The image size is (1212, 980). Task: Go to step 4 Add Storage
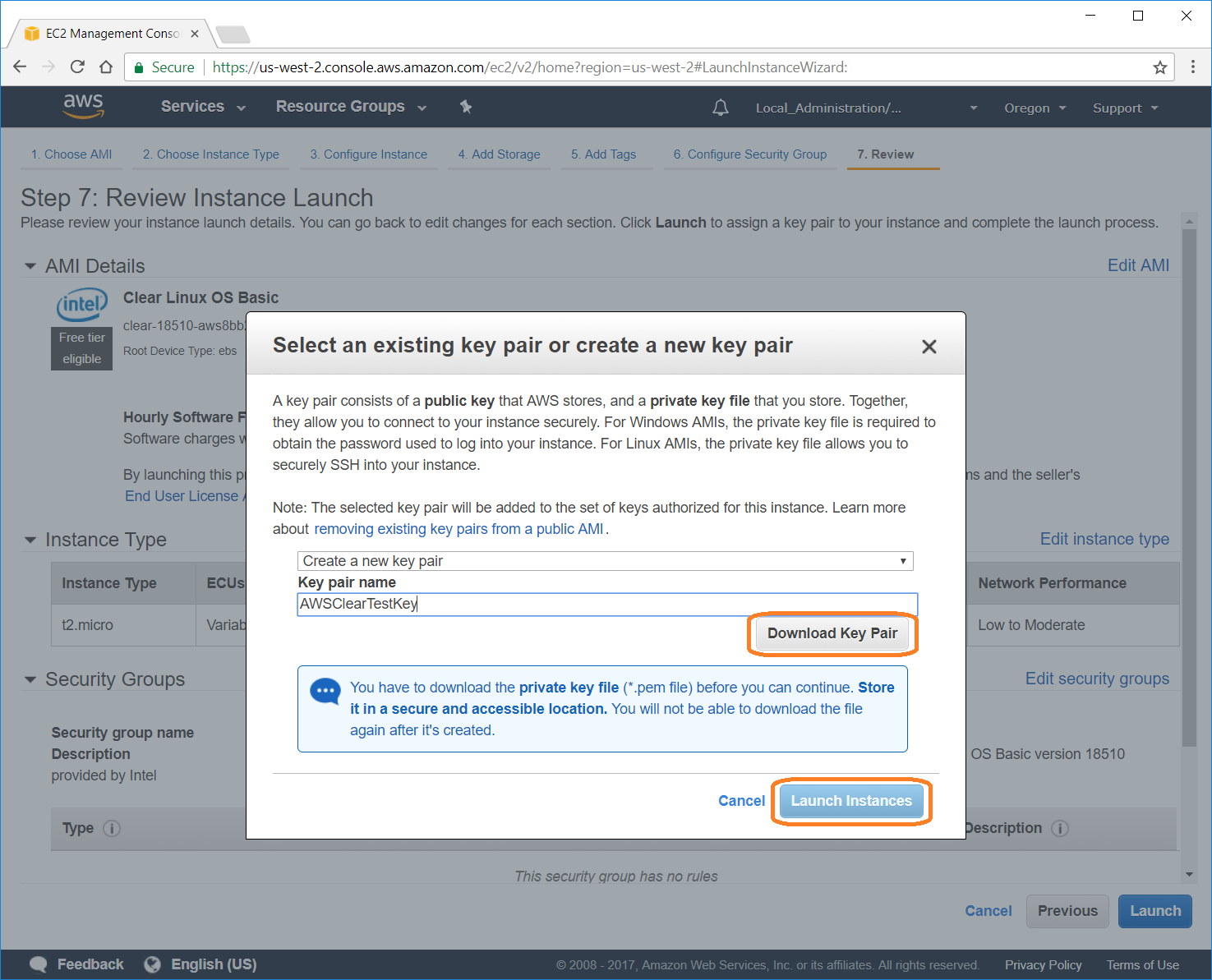pos(500,154)
